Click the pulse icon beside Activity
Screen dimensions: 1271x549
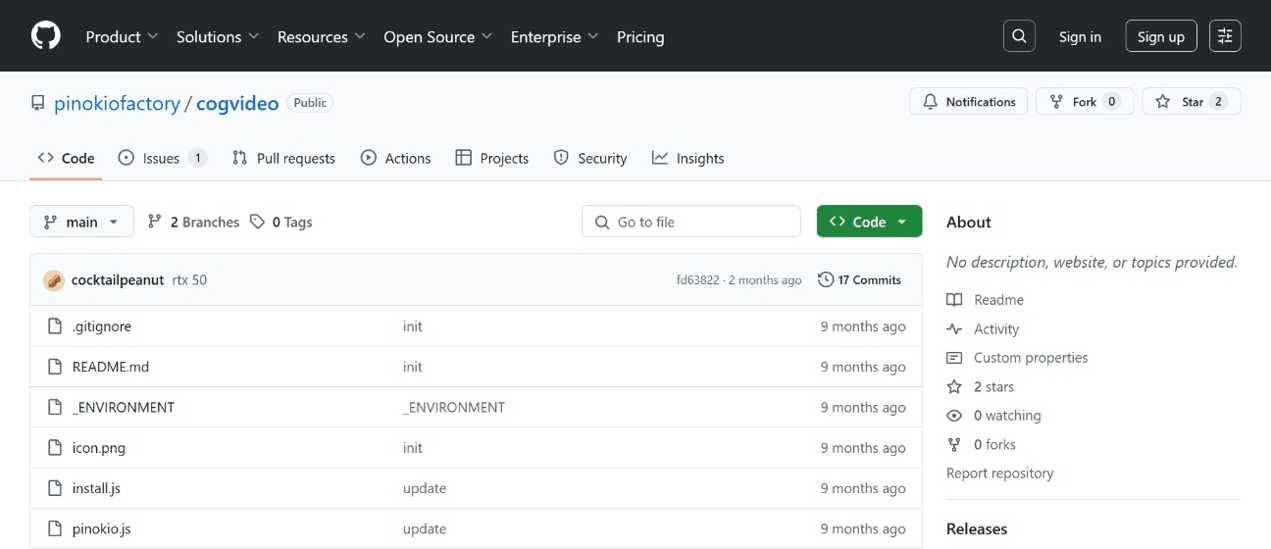click(x=954, y=329)
